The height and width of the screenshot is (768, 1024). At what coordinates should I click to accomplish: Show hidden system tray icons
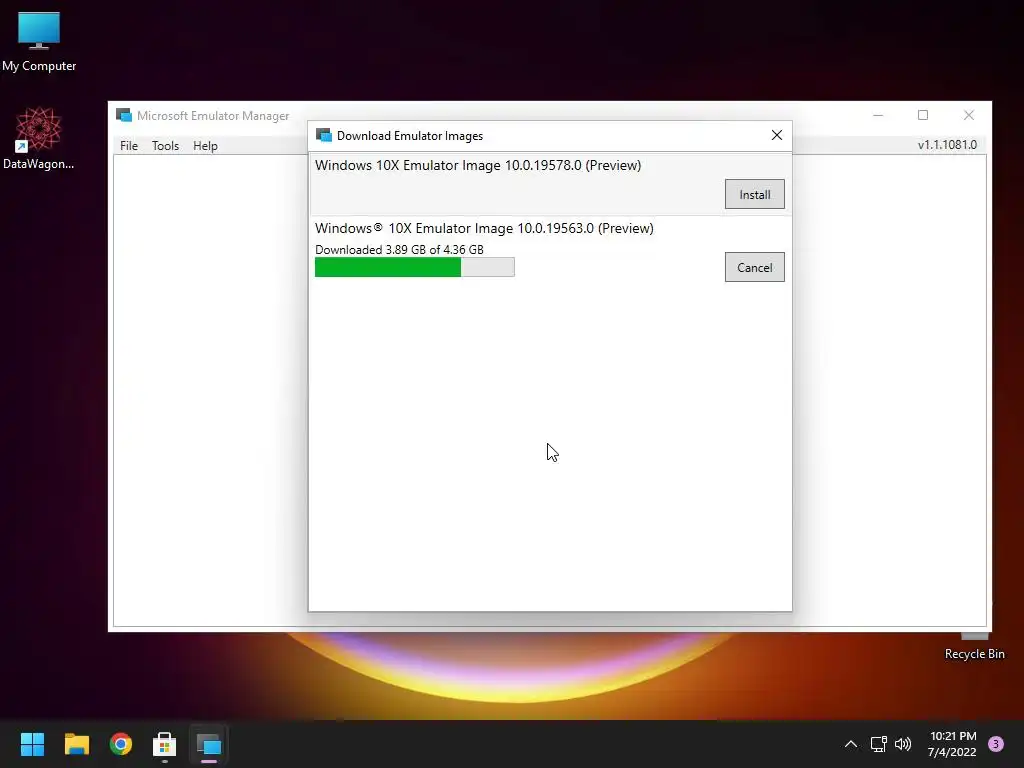coord(850,744)
